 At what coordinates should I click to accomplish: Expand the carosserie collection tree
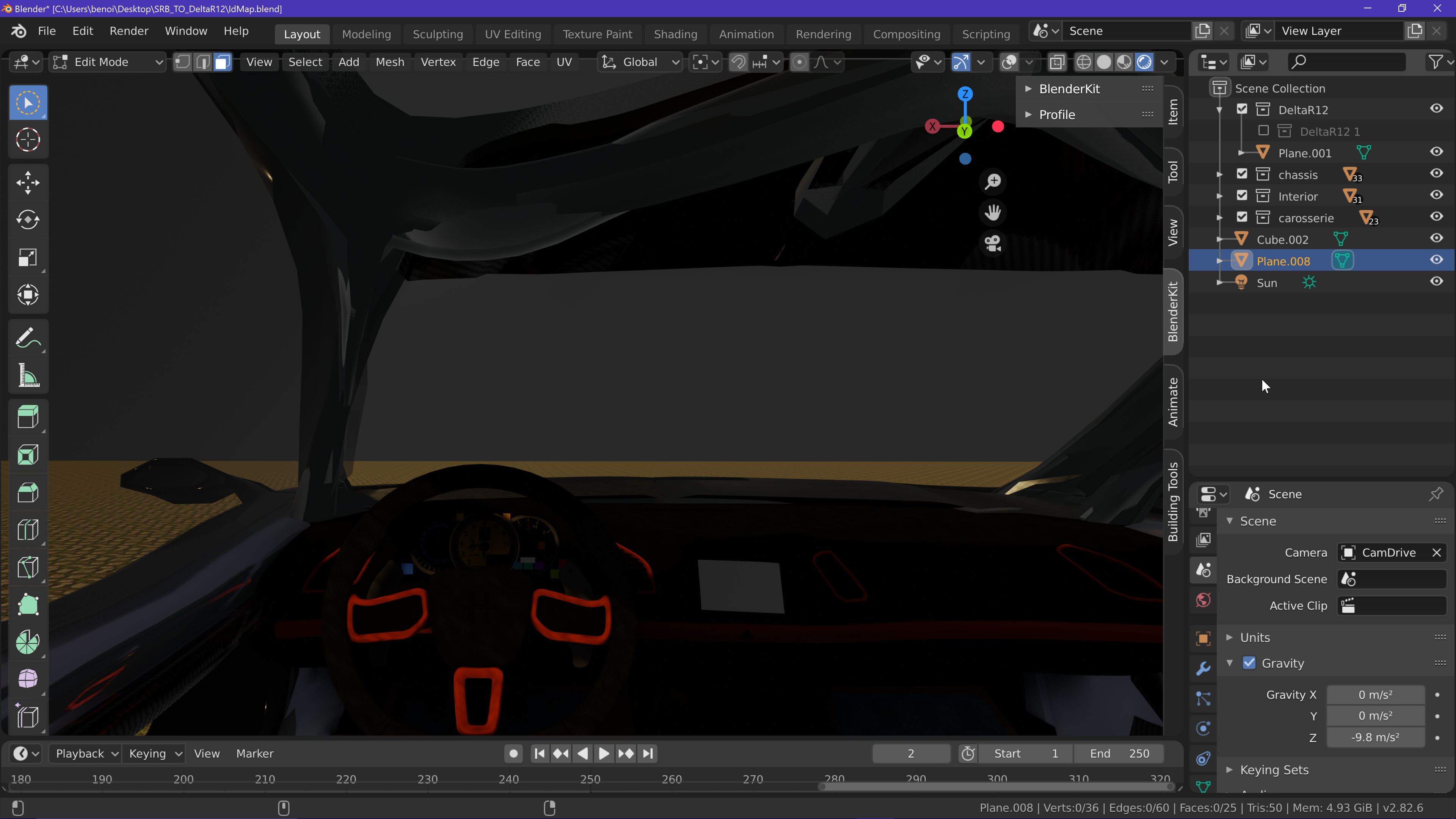1219,218
